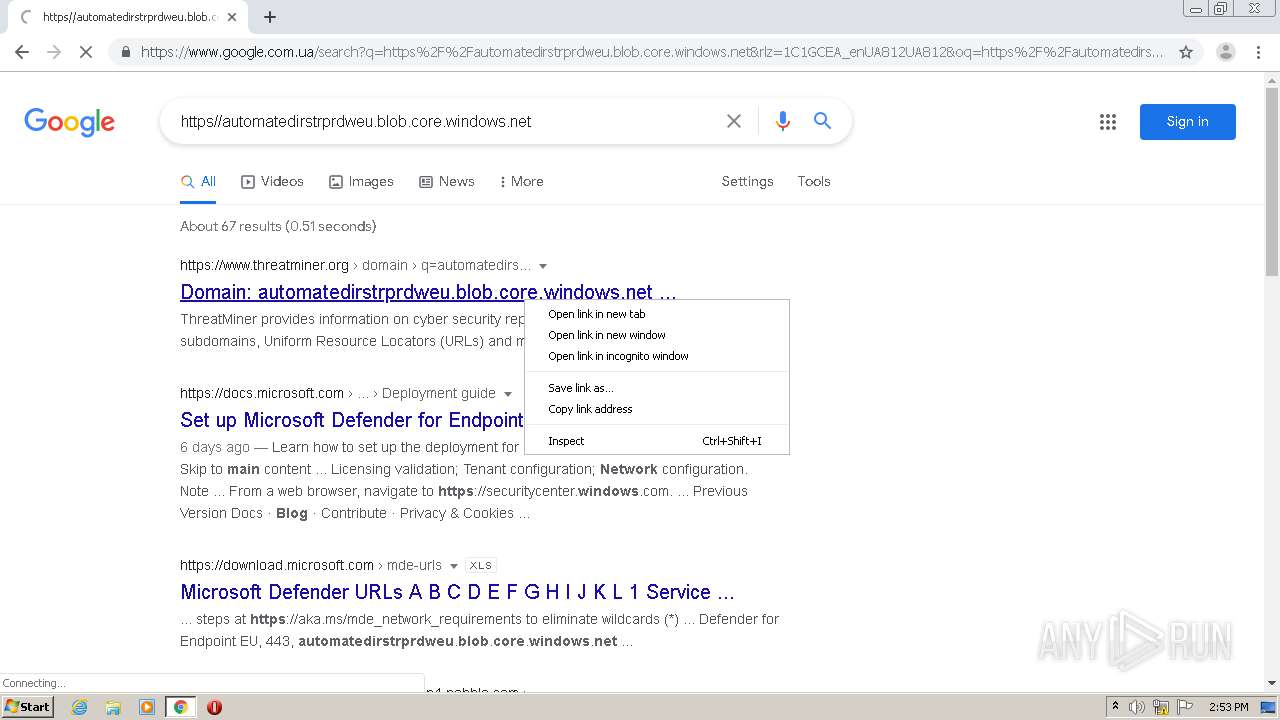Close the current browser tab
The height and width of the screenshot is (720, 1280).
pos(232,17)
